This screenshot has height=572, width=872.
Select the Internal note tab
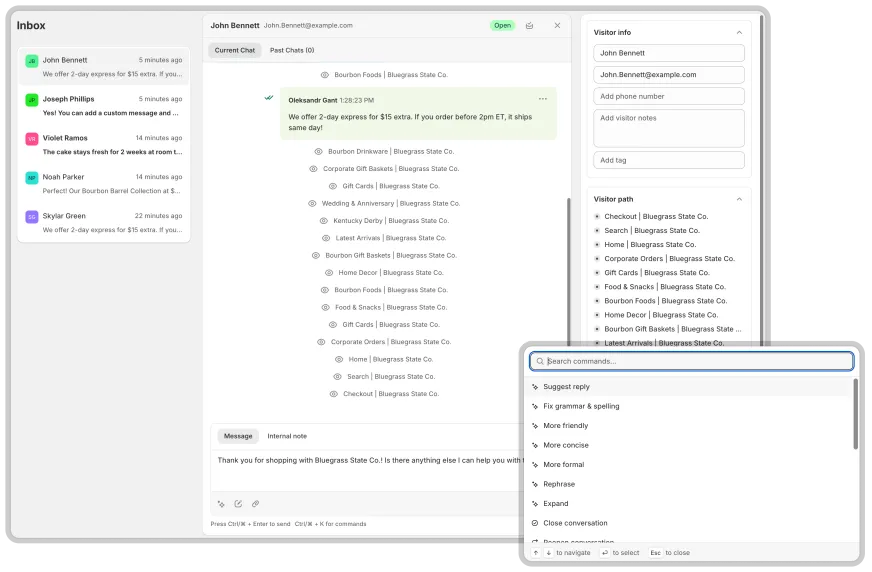[287, 436]
